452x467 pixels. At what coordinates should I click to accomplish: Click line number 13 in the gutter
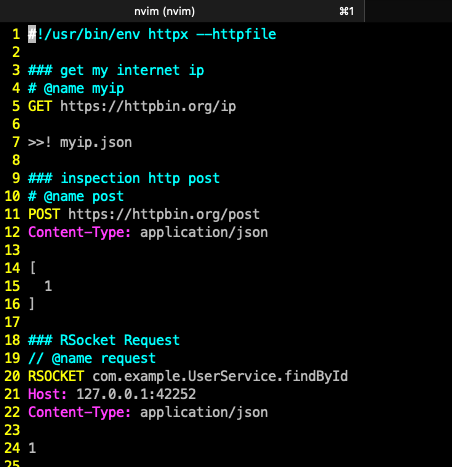12,250
